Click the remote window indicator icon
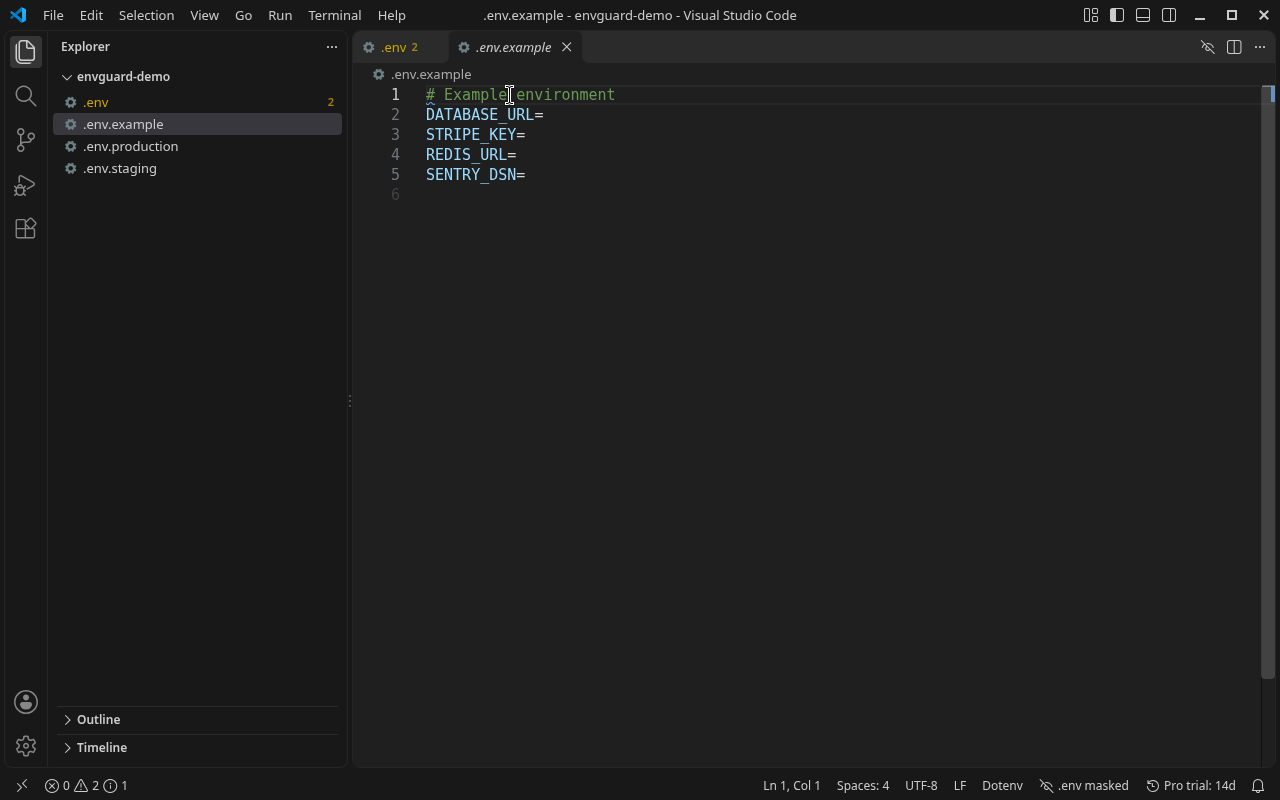The height and width of the screenshot is (800, 1280). (x=22, y=786)
